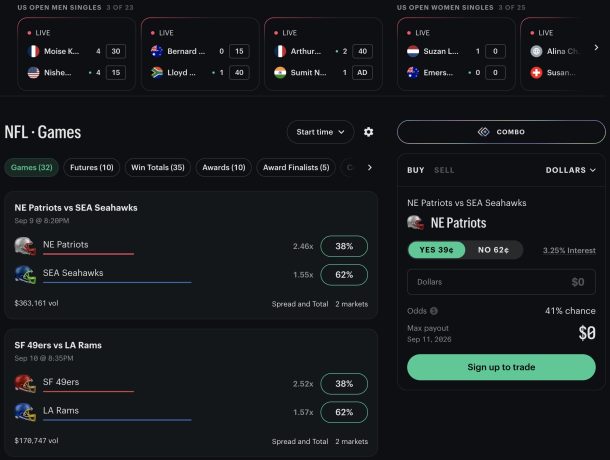The width and height of the screenshot is (610, 460).
Task: Click SEA Seahawks 62% button
Action: click(344, 275)
